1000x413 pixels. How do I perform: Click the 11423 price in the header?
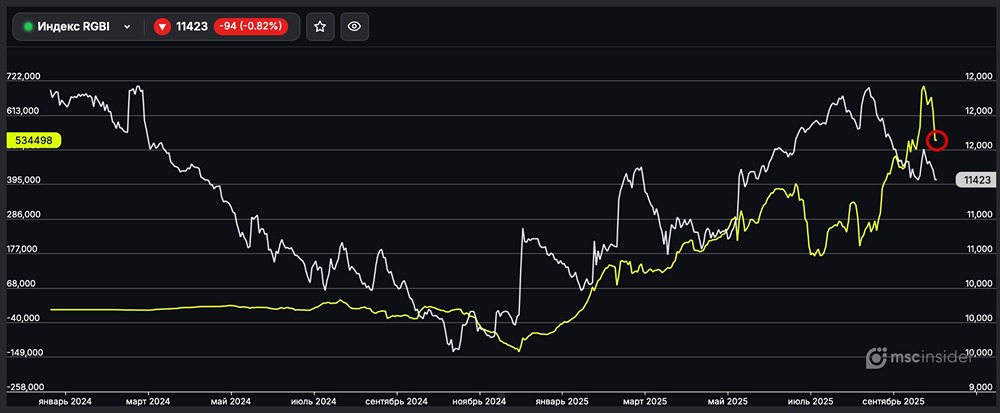(192, 27)
